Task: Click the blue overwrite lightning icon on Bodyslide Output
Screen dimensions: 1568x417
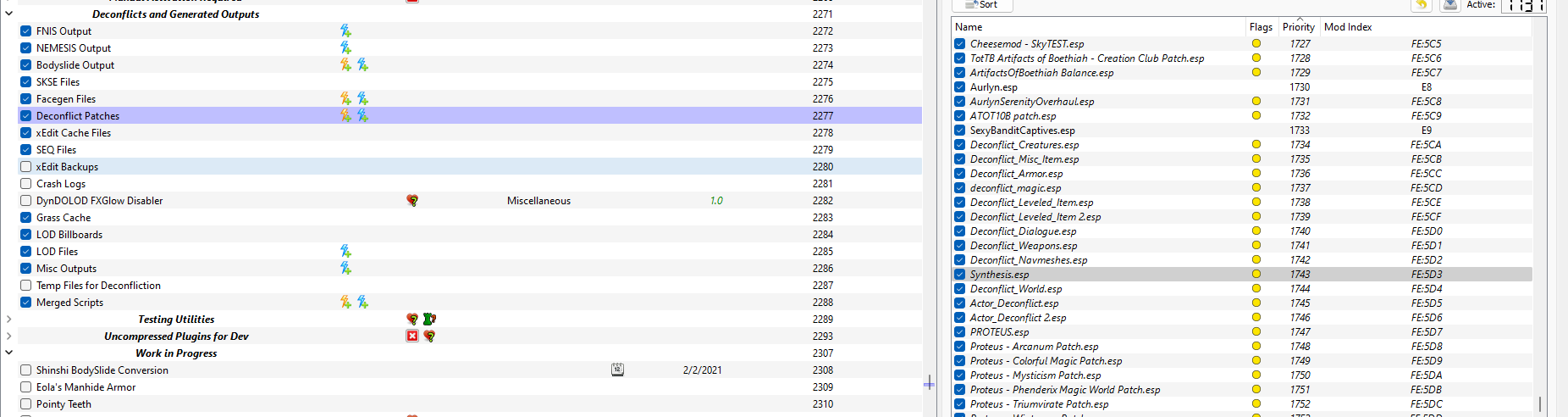Action: (362, 65)
